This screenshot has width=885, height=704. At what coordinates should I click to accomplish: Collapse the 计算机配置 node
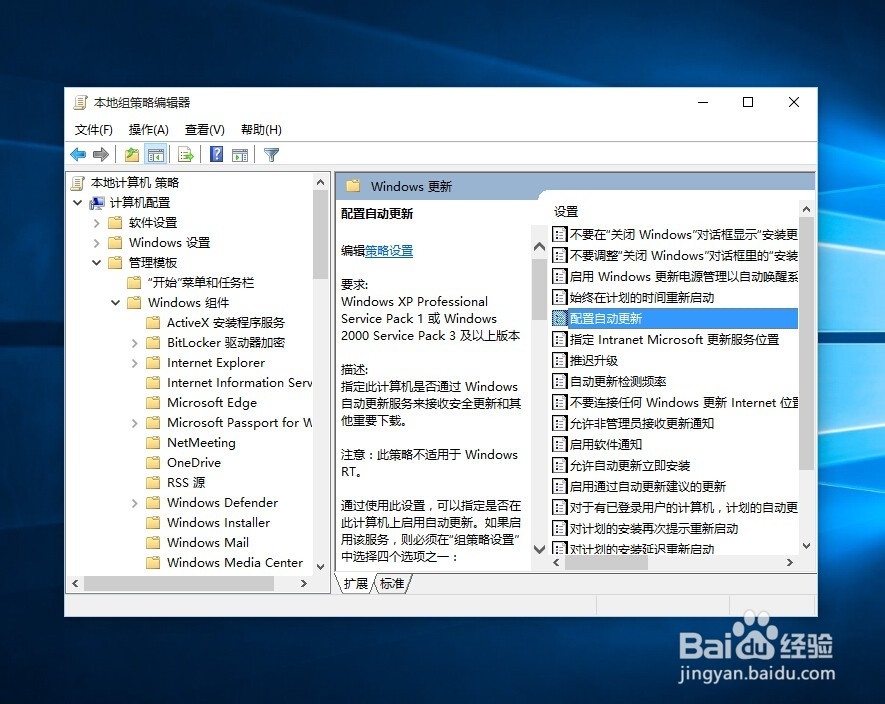[78, 203]
